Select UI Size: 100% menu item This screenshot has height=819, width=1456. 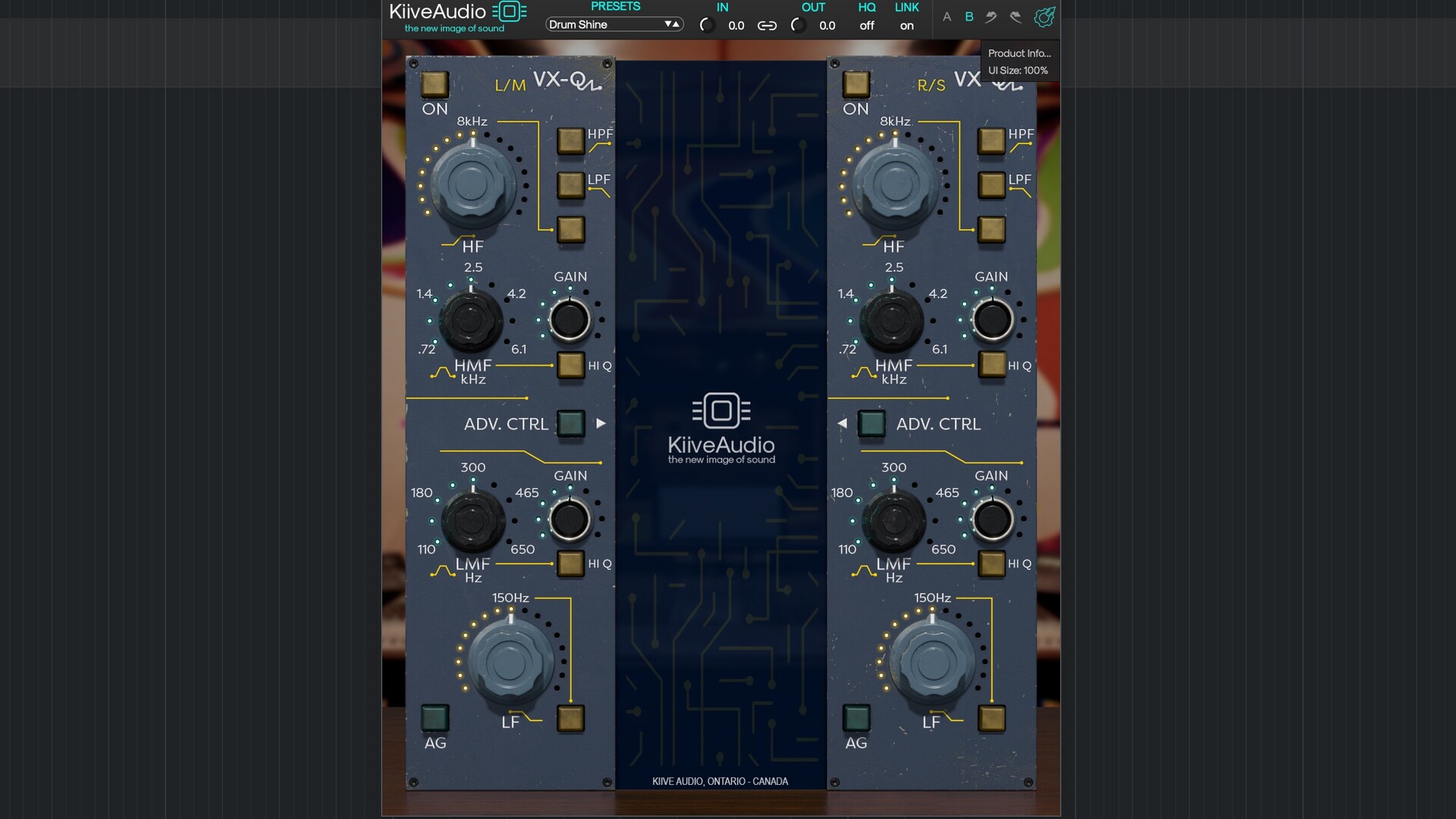[1018, 71]
